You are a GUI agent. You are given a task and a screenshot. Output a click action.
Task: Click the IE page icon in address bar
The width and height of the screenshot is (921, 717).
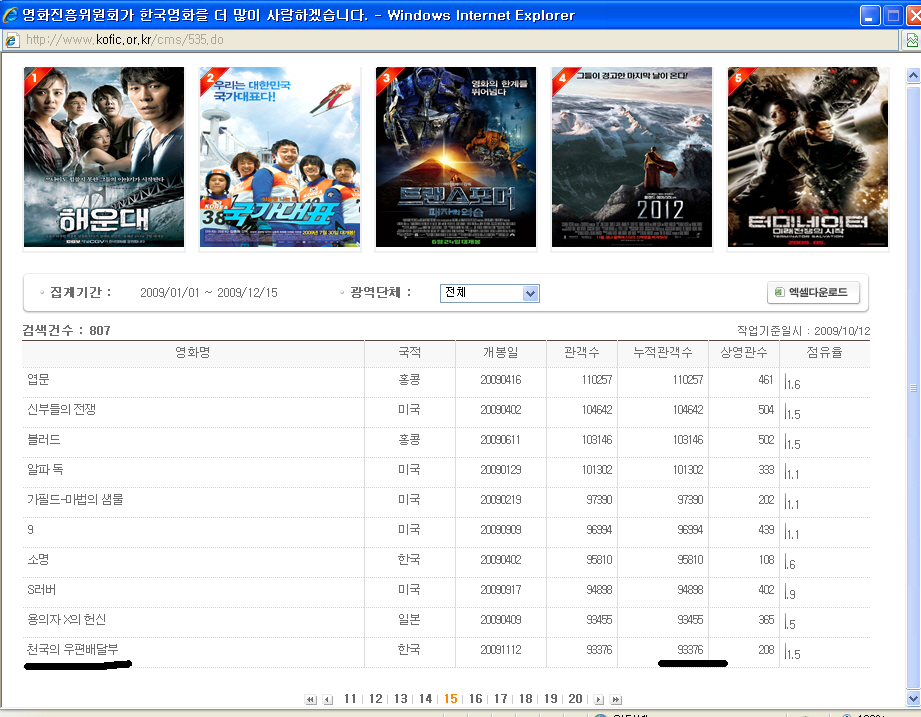pyautogui.click(x=12, y=40)
